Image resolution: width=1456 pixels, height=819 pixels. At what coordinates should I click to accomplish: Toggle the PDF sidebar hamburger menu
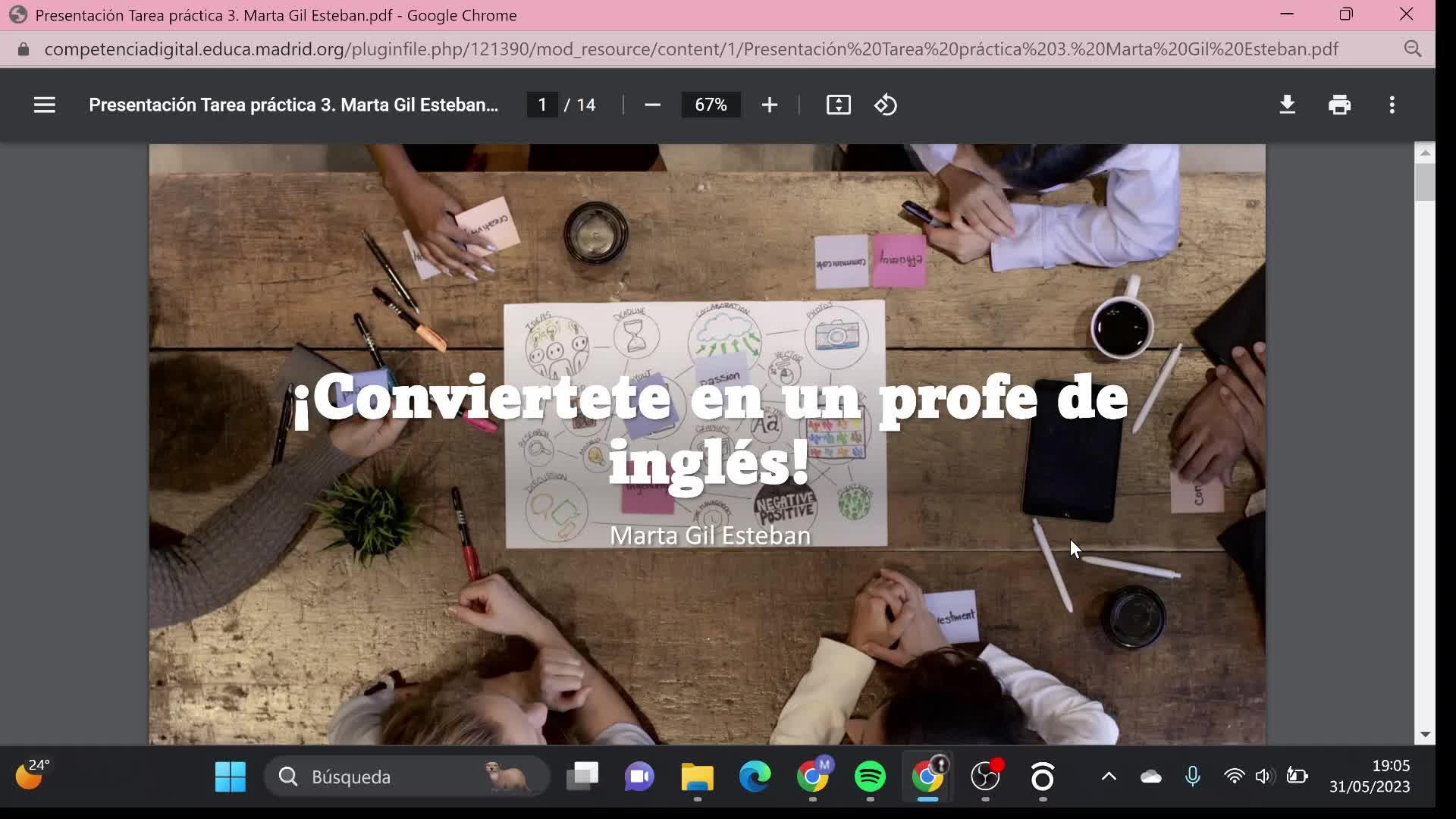45,105
